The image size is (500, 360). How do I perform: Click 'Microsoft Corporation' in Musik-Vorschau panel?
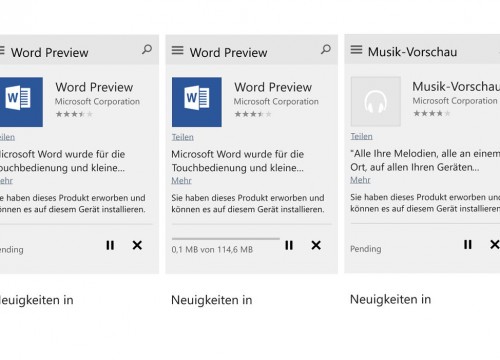coord(455,101)
